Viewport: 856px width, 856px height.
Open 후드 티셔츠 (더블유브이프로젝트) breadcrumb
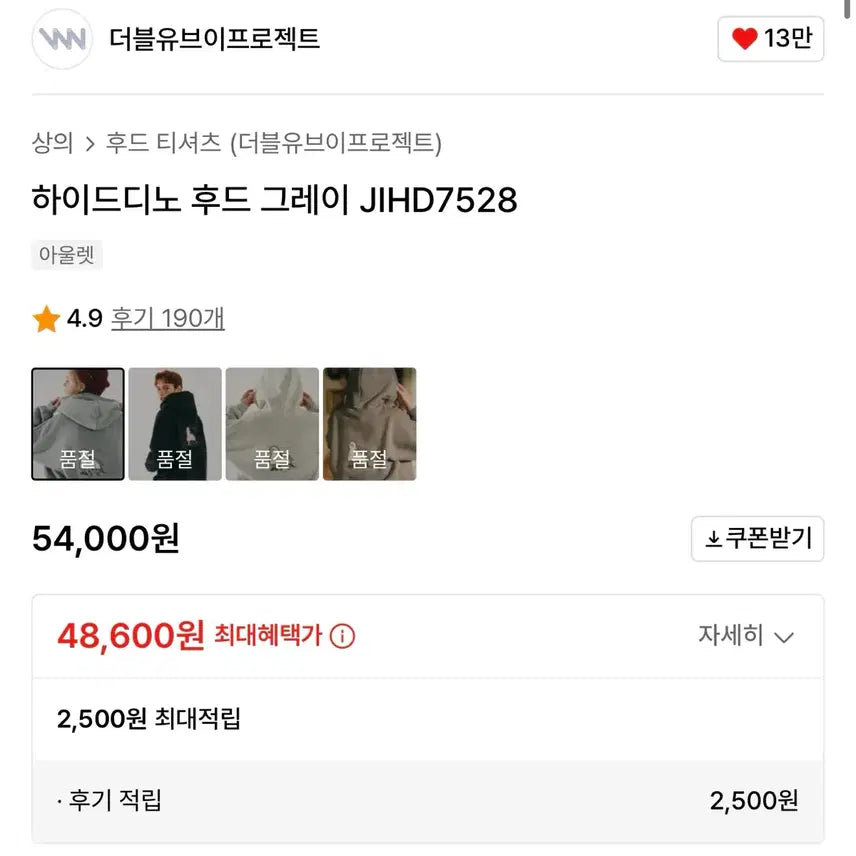click(274, 143)
